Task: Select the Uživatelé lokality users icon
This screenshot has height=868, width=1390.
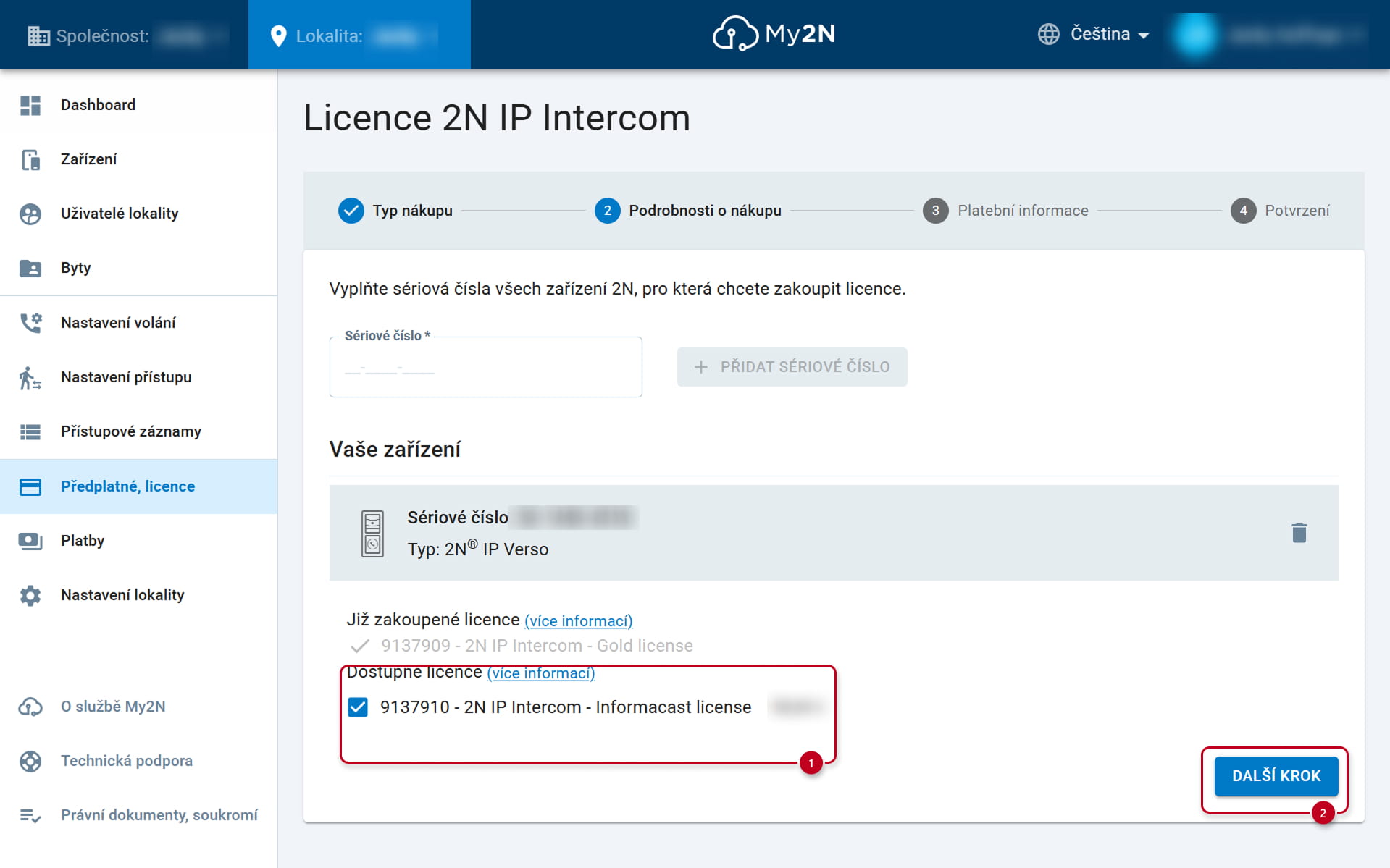Action: pos(30,214)
